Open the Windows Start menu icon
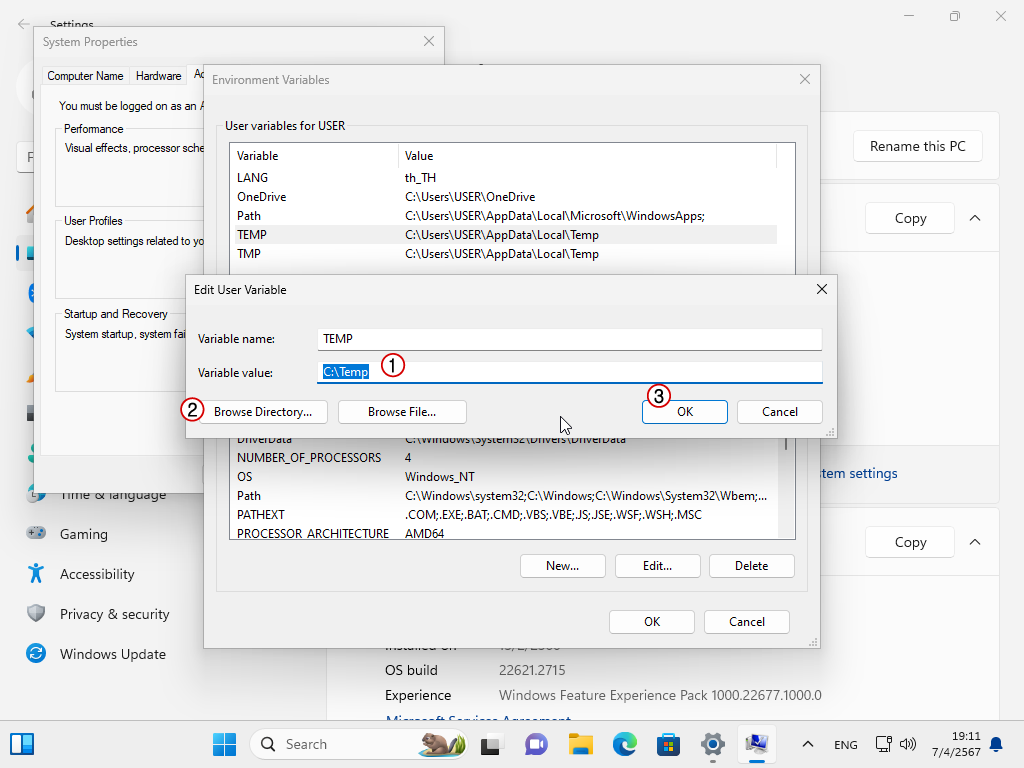1024x768 pixels. pyautogui.click(x=224, y=744)
